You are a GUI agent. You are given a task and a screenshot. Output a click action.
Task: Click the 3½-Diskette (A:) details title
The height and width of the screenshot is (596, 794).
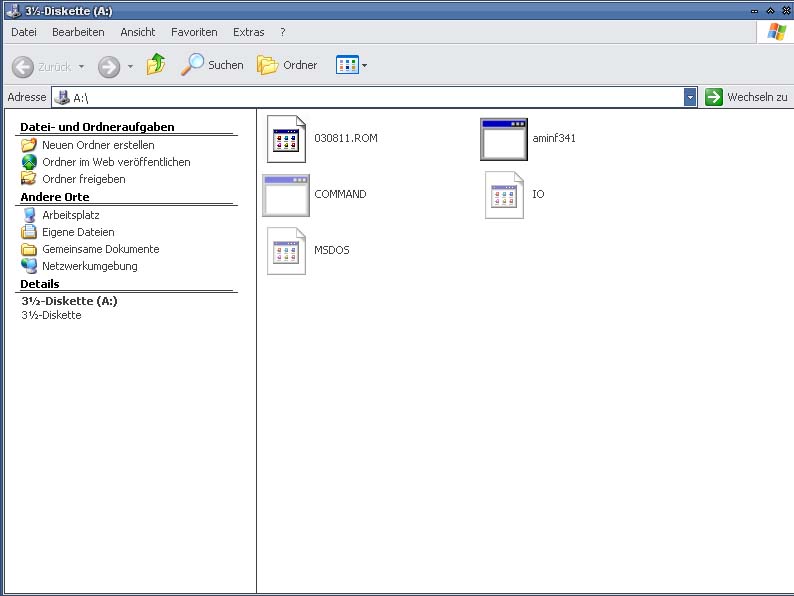pyautogui.click(x=69, y=301)
